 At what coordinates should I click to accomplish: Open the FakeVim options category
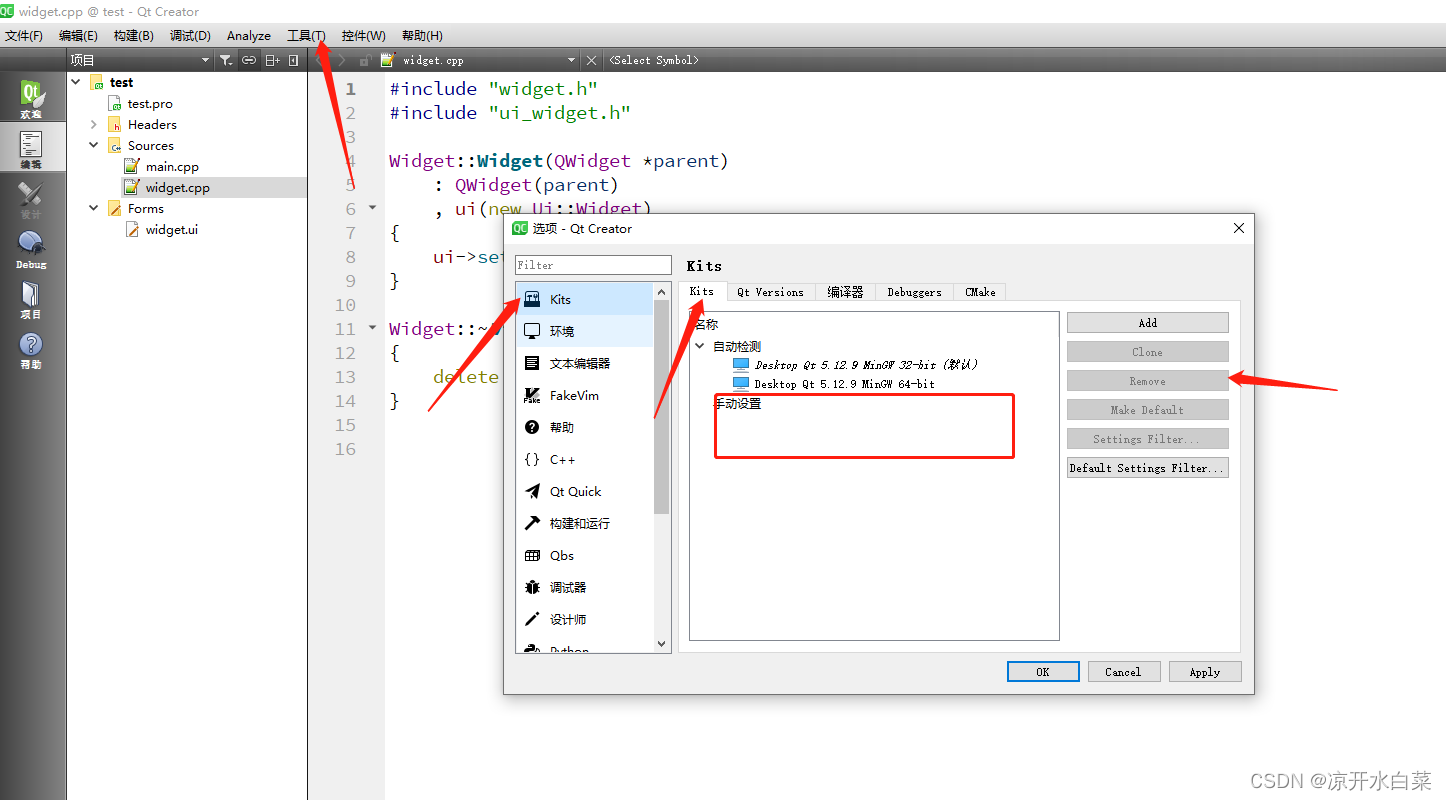tap(585, 395)
